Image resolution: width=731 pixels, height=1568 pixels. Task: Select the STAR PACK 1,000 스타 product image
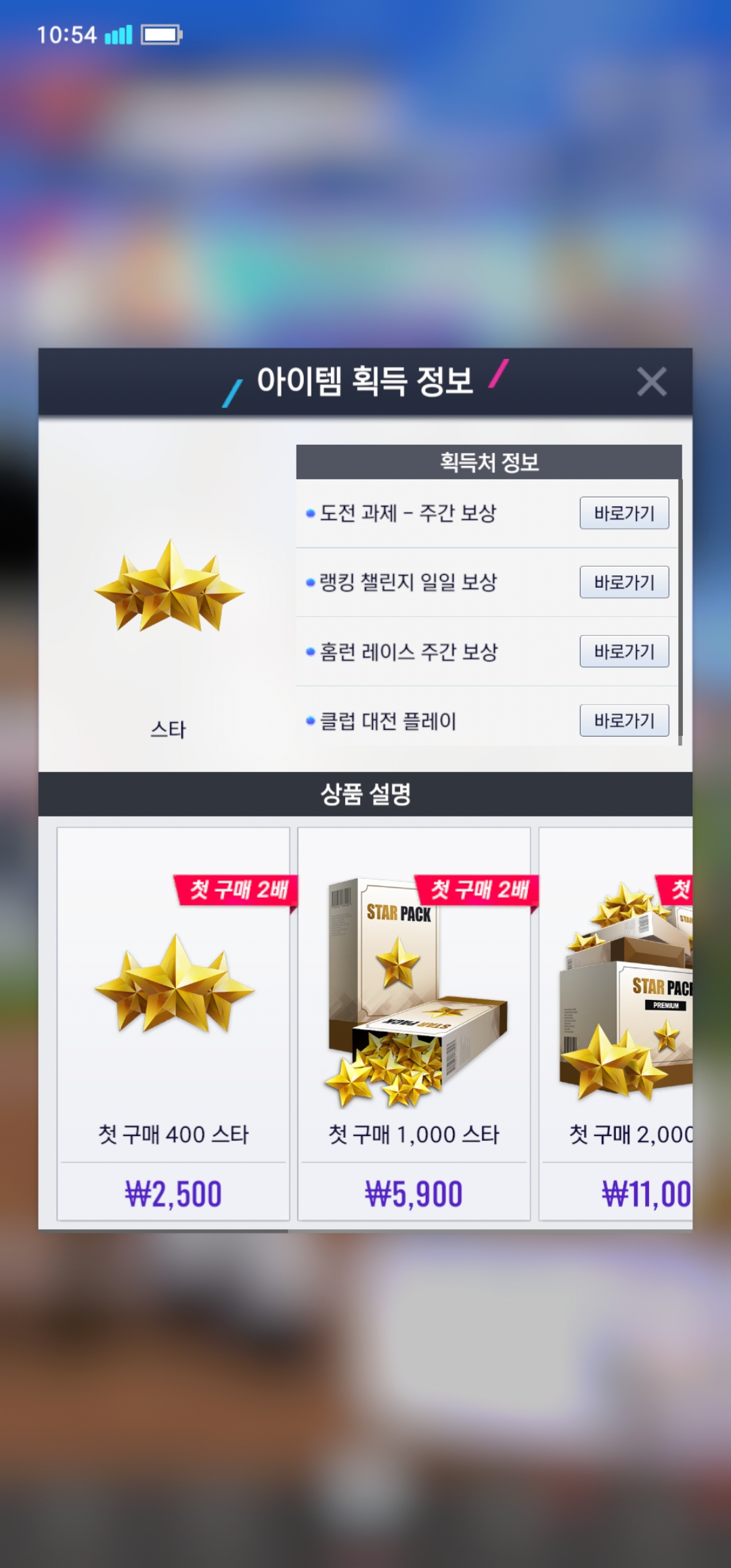[x=416, y=993]
